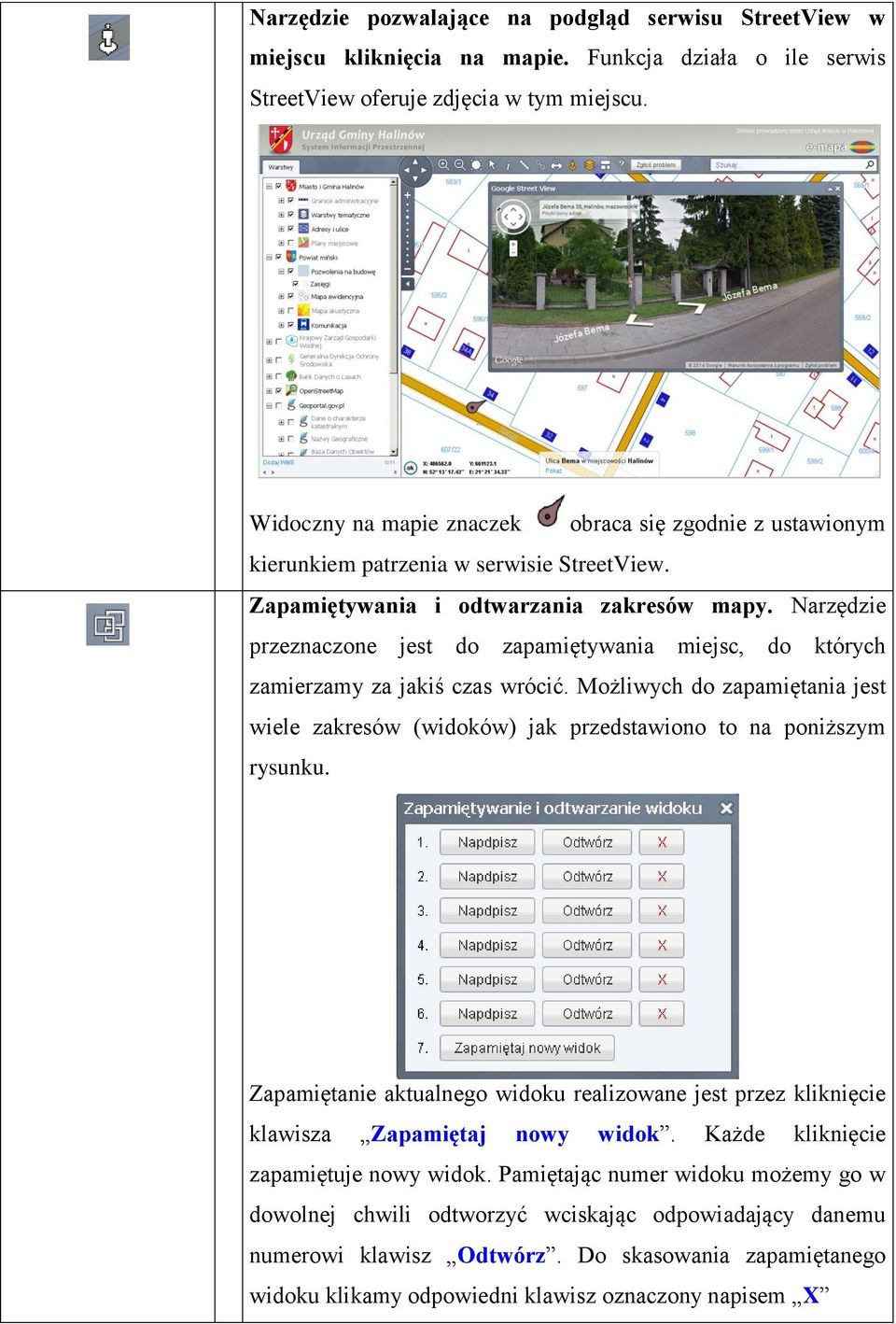The height and width of the screenshot is (1324, 896).
Task: Toggle the Geoportal.gov.pl layer checkbox
Action: (x=278, y=405)
